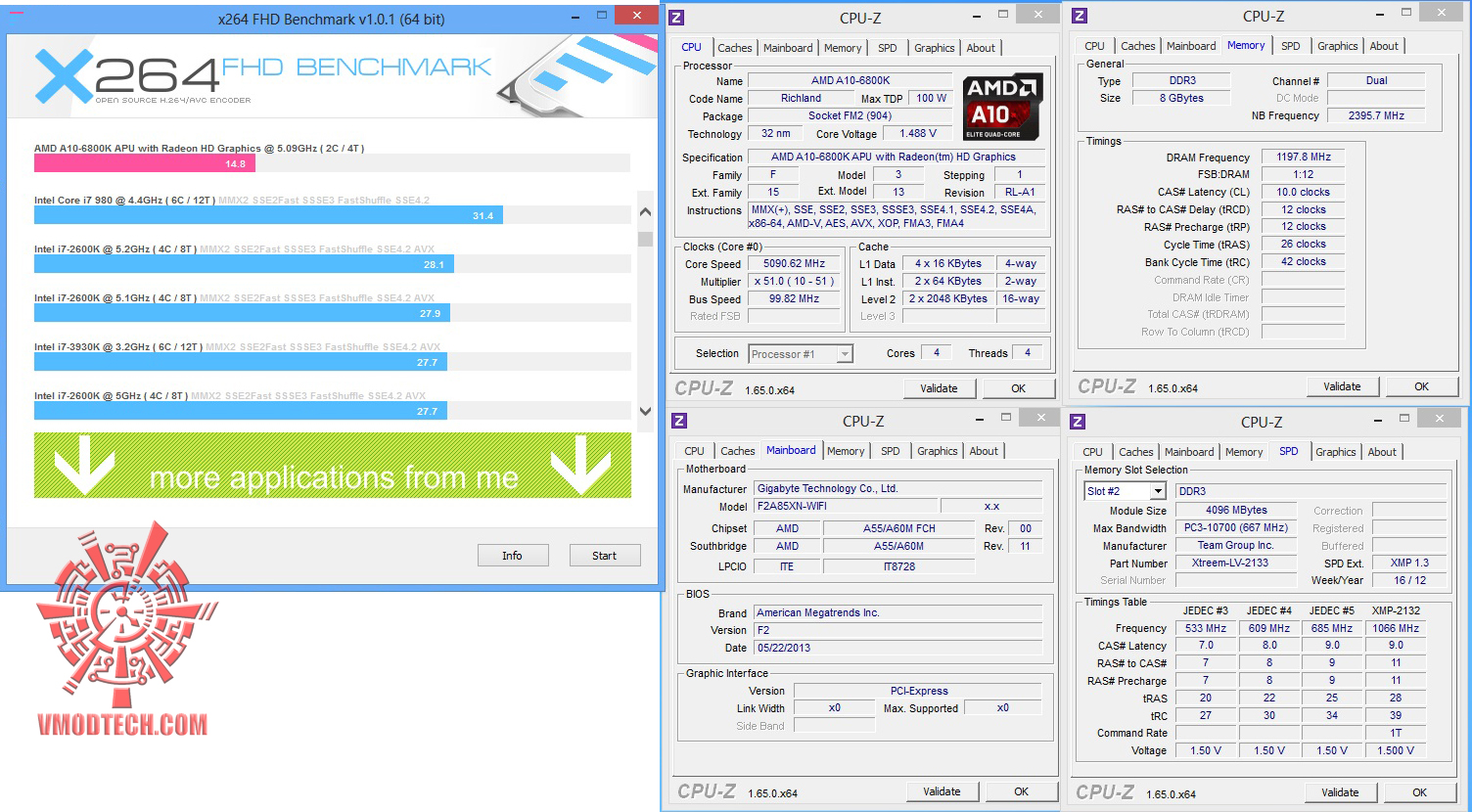The width and height of the screenshot is (1472, 812).
Task: Click Start in x264 FHD Benchmark
Action: click(x=604, y=556)
